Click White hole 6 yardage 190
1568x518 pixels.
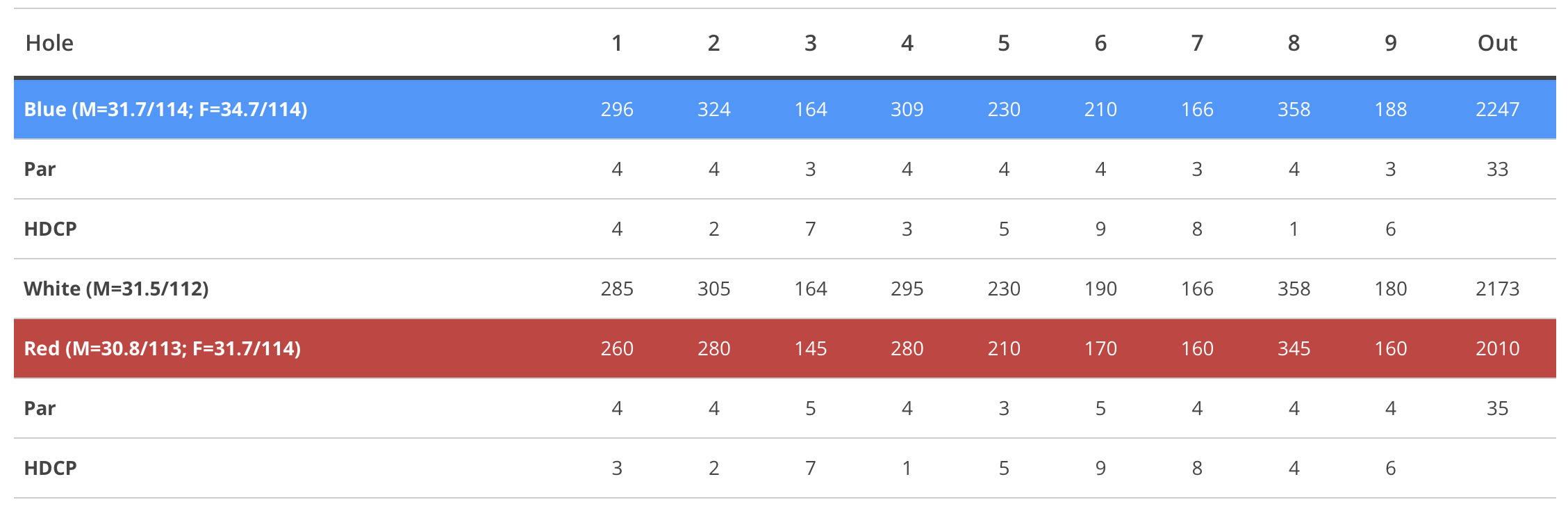1100,289
